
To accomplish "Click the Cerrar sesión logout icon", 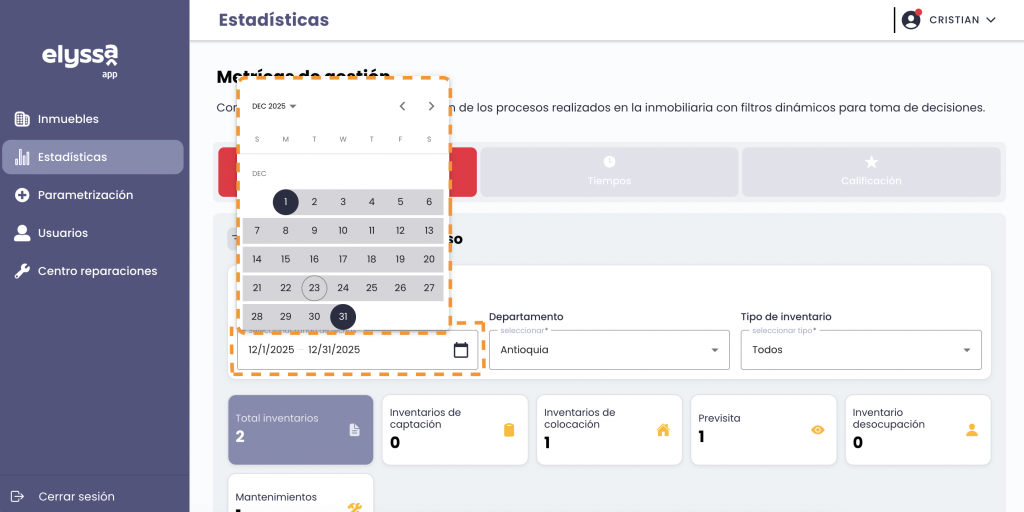I will [x=18, y=496].
